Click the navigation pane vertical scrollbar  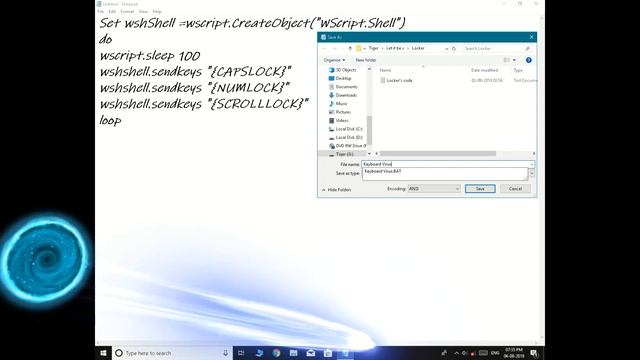(x=369, y=130)
